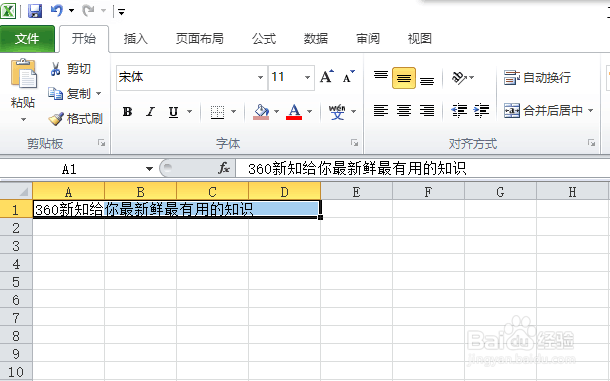Image resolution: width=610 pixels, height=381 pixels.
Task: Click the Increase Font Size icon
Action: pyautogui.click(x=326, y=77)
